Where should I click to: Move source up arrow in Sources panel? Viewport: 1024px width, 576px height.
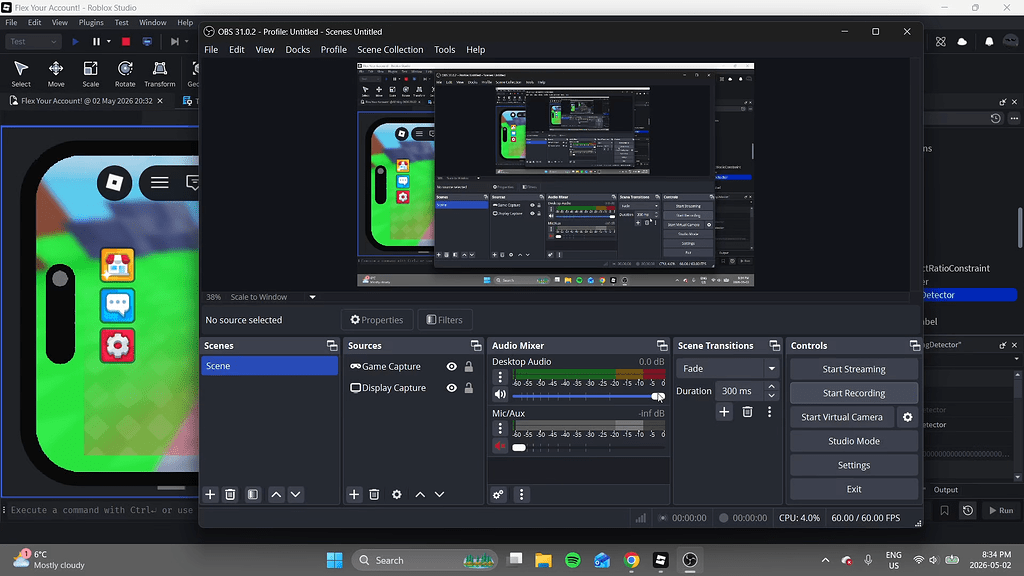420,494
